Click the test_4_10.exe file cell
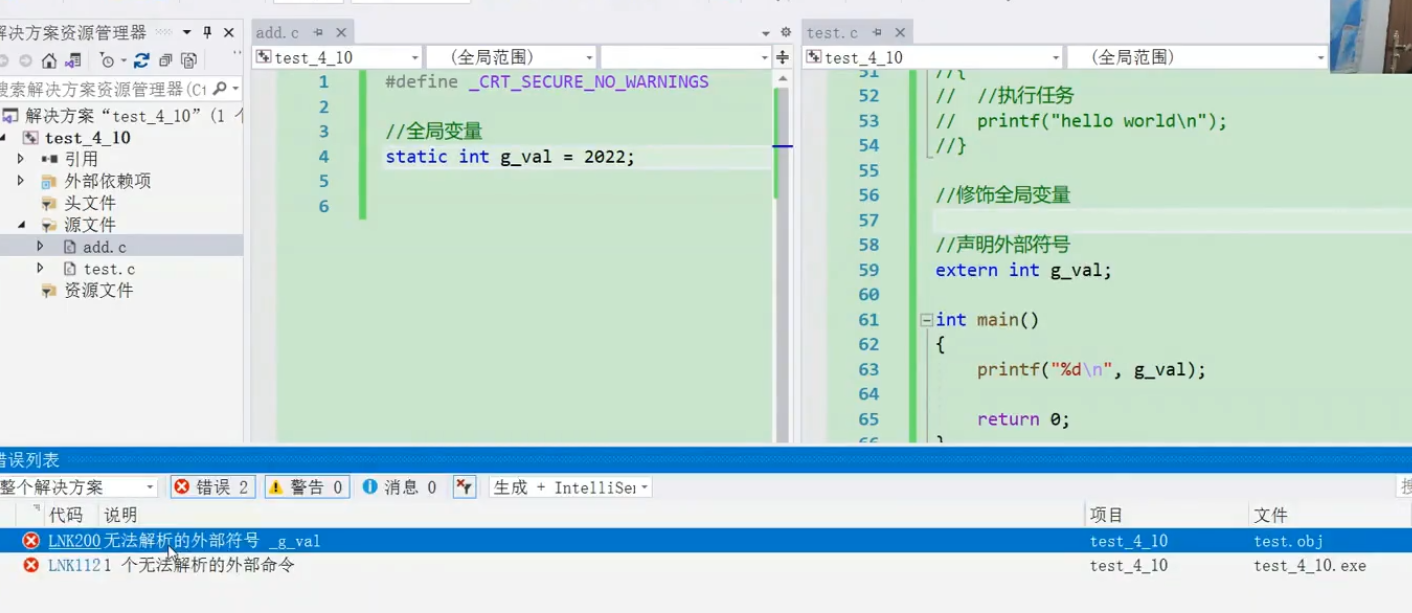The height and width of the screenshot is (613, 1412). tap(1310, 565)
